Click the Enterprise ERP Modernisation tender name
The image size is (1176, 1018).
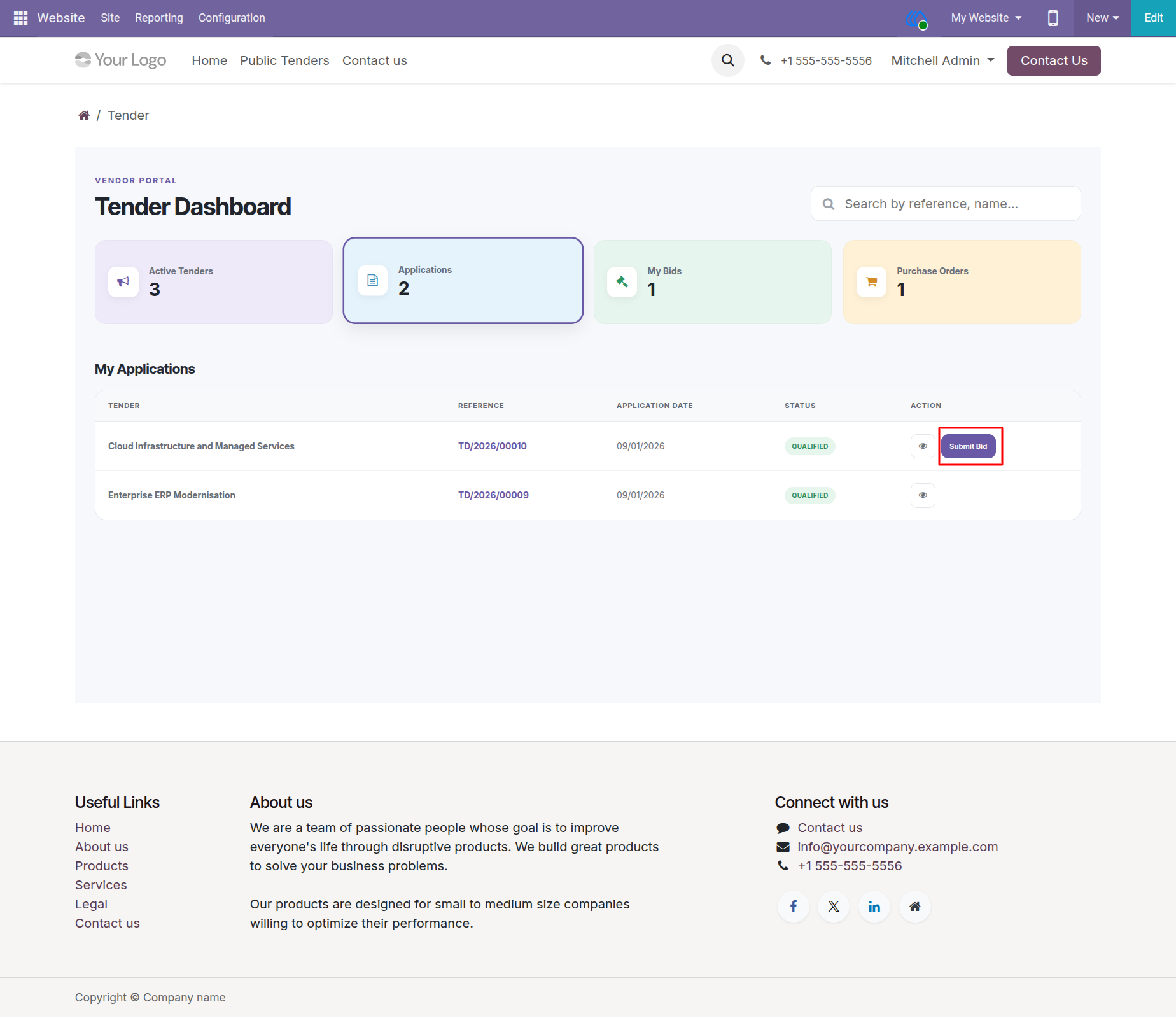[172, 495]
